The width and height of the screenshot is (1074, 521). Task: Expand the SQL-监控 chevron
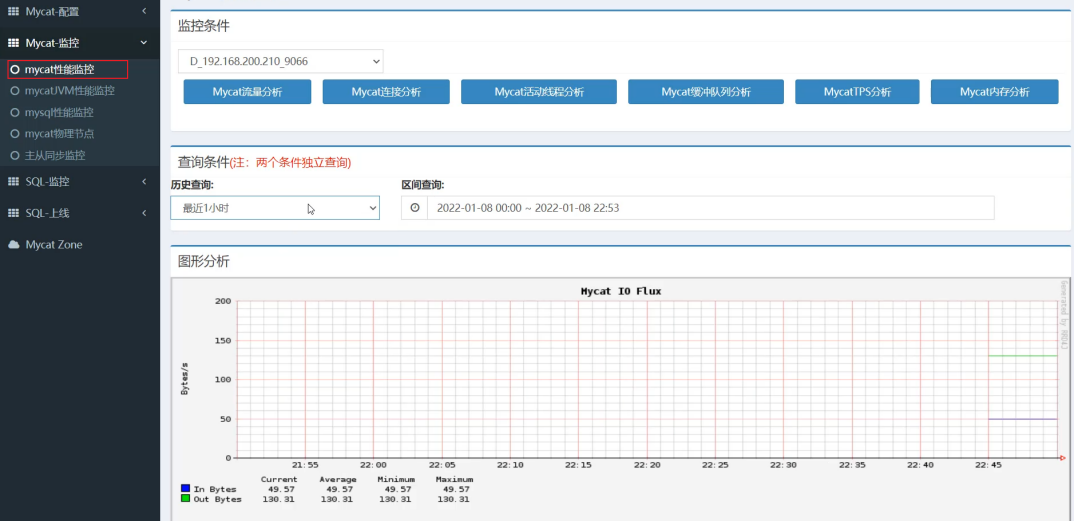(144, 181)
